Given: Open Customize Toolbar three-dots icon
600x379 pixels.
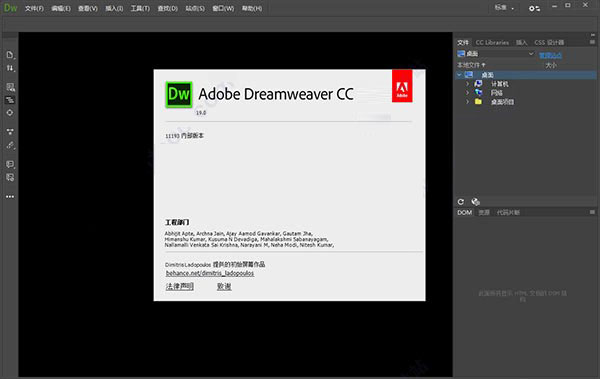Looking at the screenshot, I should 10,197.
